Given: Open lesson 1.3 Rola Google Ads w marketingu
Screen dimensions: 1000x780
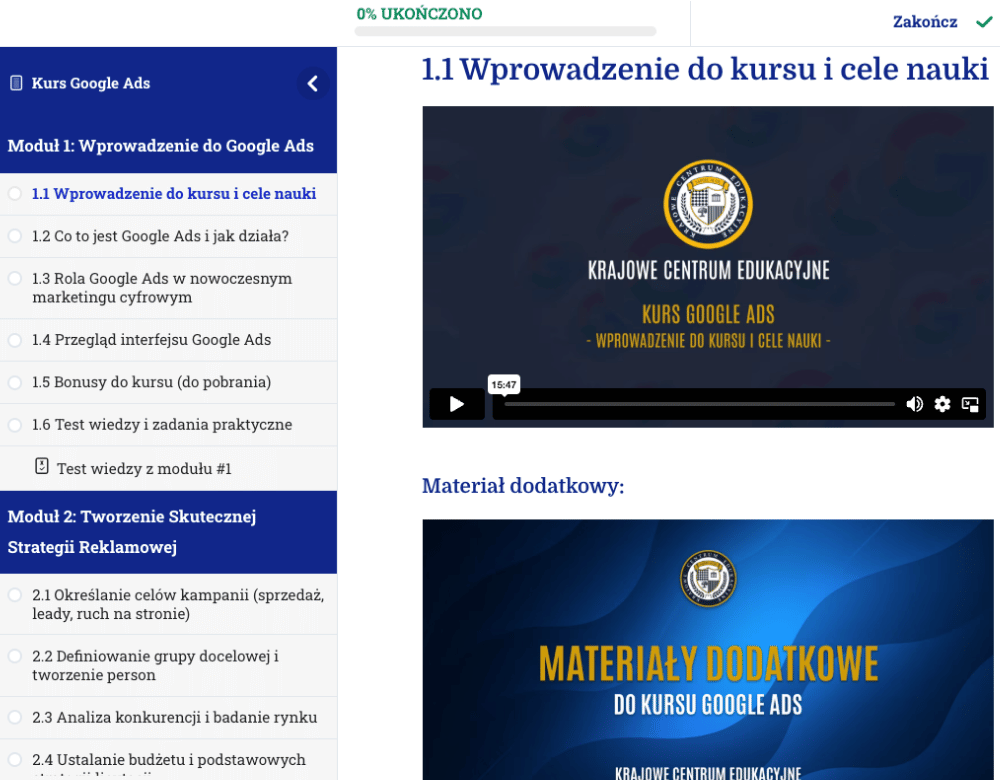Looking at the screenshot, I should (162, 288).
